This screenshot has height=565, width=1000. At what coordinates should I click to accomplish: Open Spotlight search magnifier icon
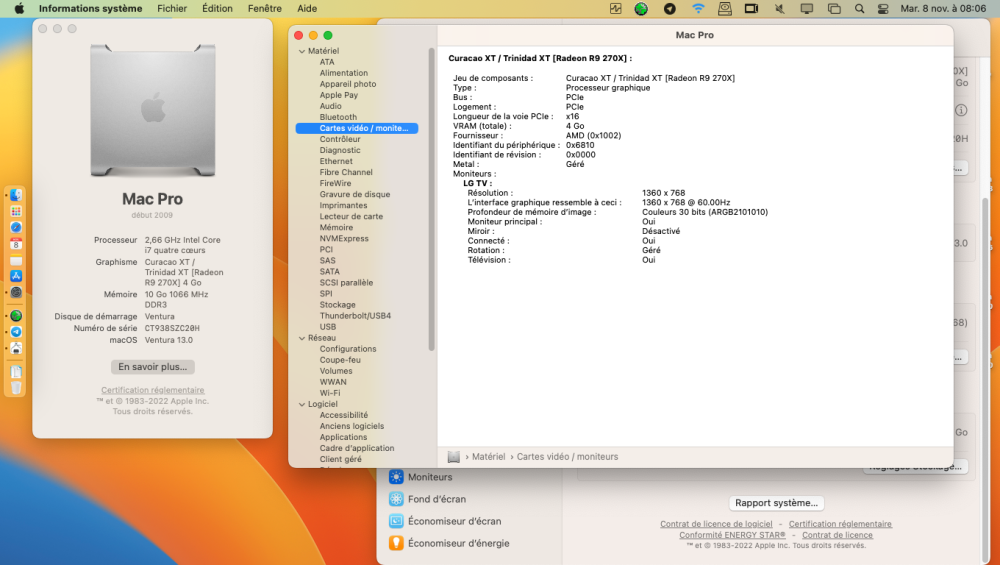point(859,8)
